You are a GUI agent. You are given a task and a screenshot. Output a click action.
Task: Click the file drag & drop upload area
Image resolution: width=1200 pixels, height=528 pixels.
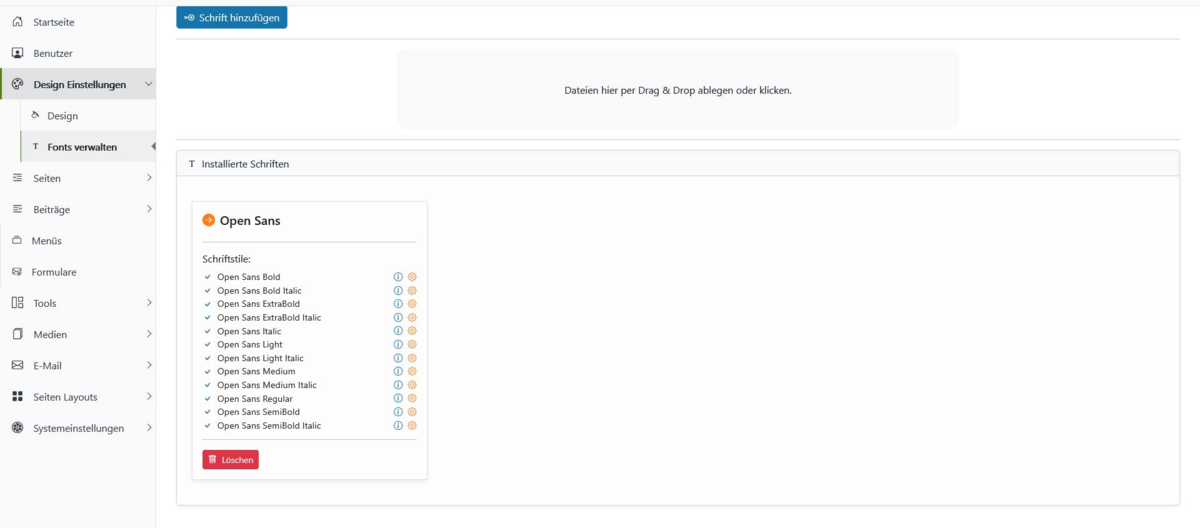(x=678, y=89)
